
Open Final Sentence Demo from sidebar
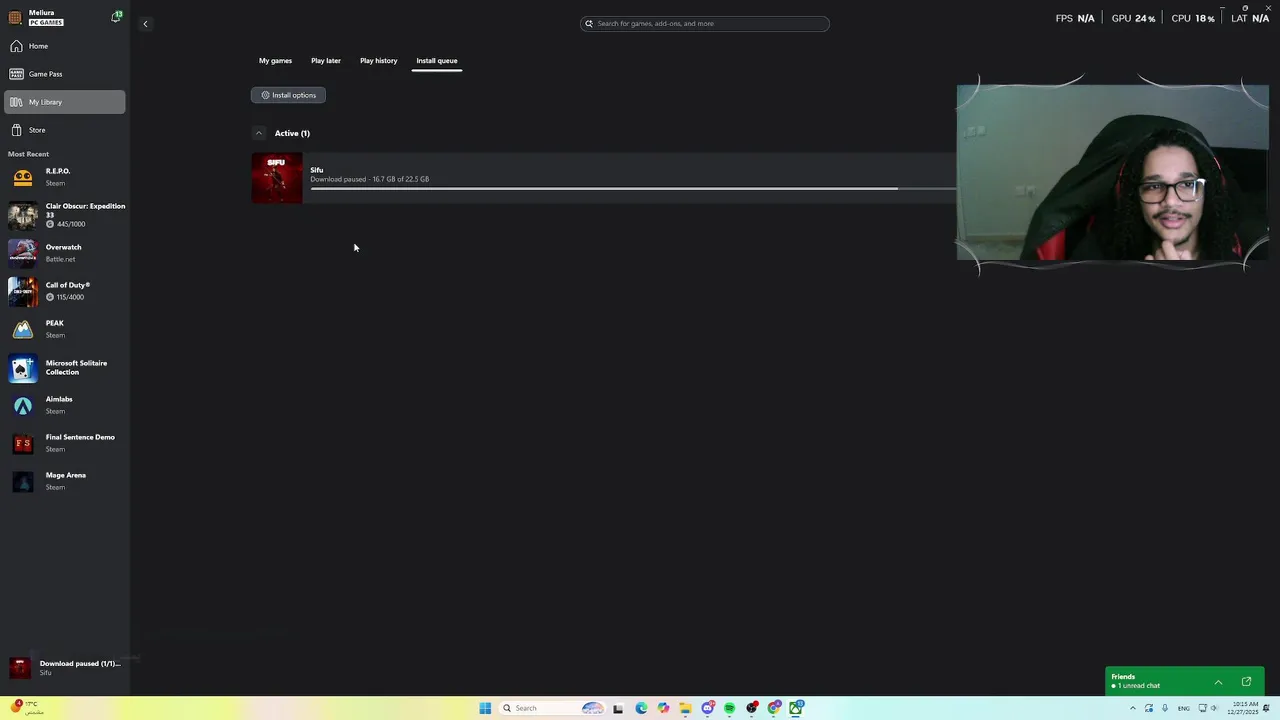tap(65, 443)
